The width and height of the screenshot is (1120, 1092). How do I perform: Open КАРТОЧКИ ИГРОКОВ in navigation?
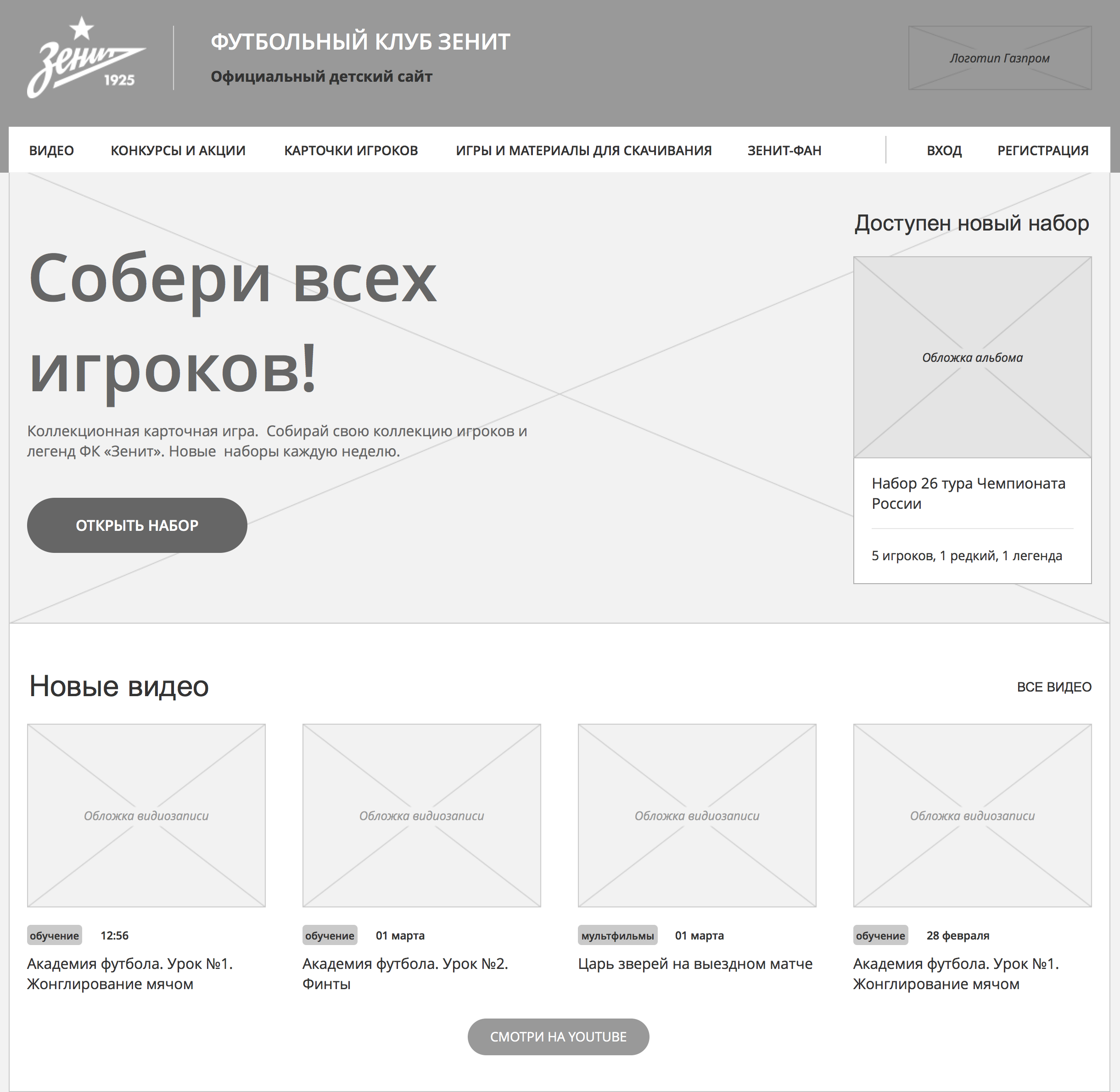click(x=351, y=150)
